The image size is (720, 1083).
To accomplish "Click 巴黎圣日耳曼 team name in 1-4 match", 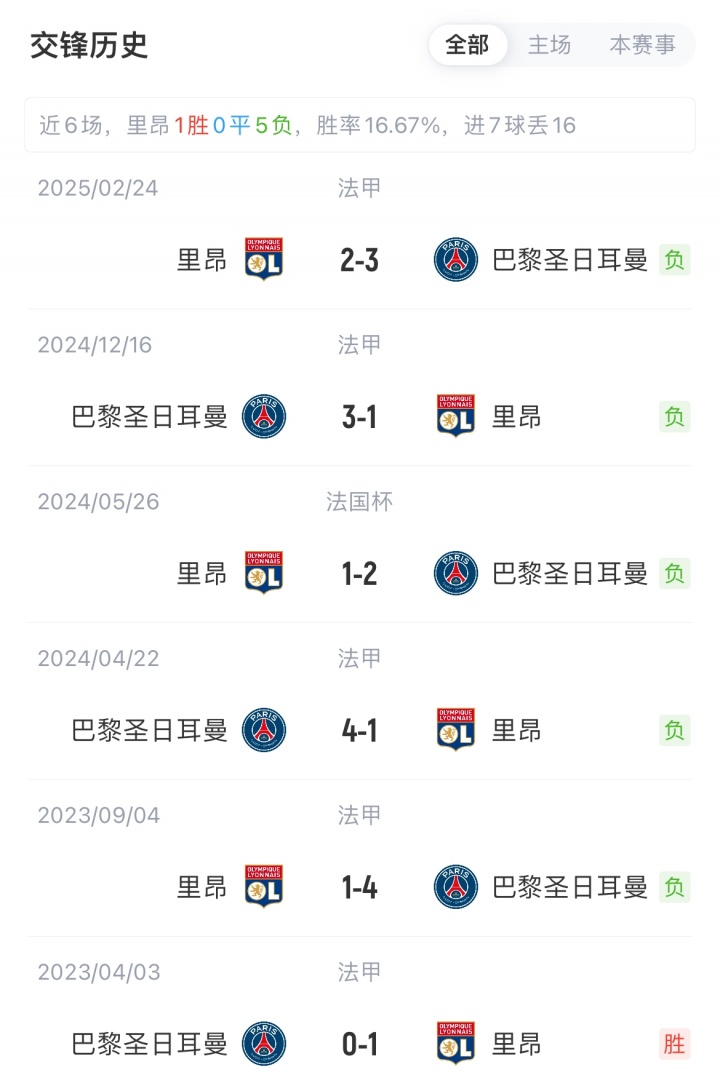I will [570, 887].
